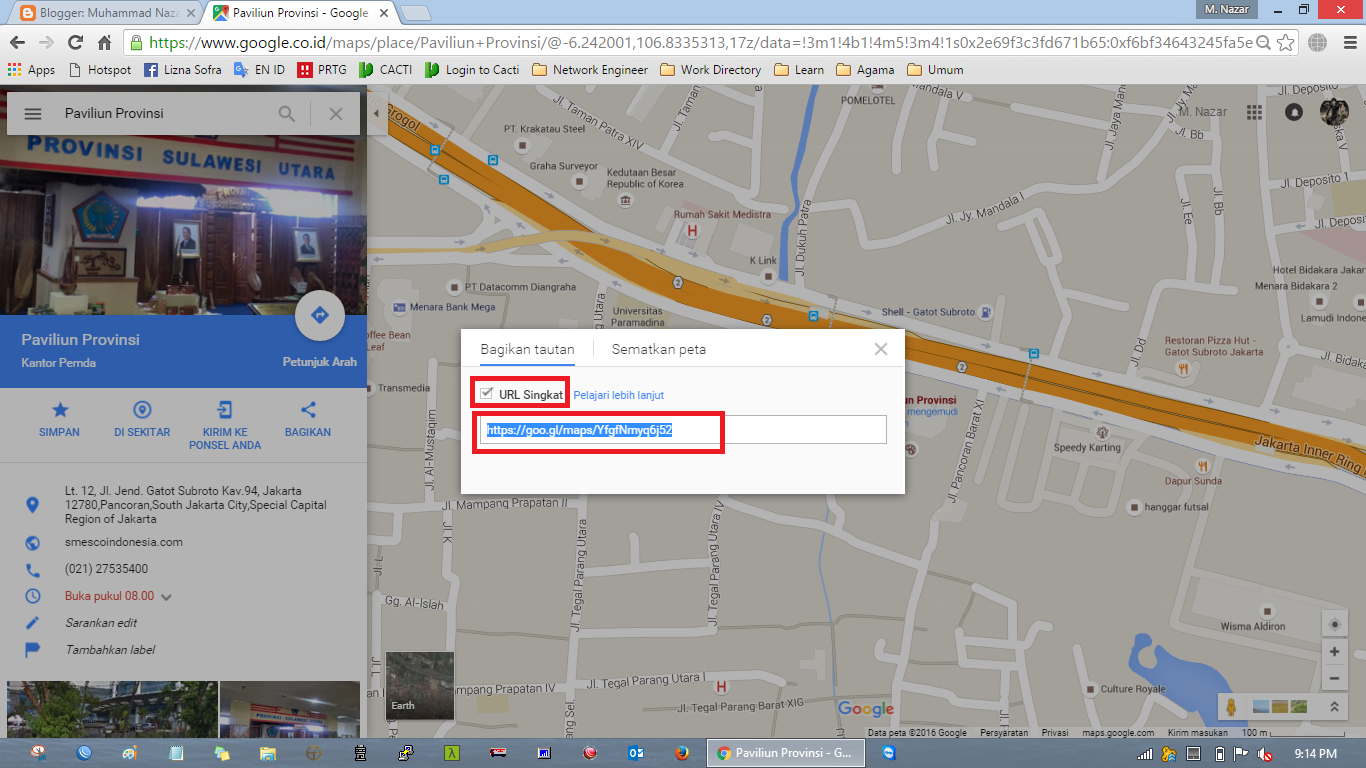Click the KIRIM KE PONSEL ANDA icon
Viewport: 1366px width, 768px height.
pos(224,409)
